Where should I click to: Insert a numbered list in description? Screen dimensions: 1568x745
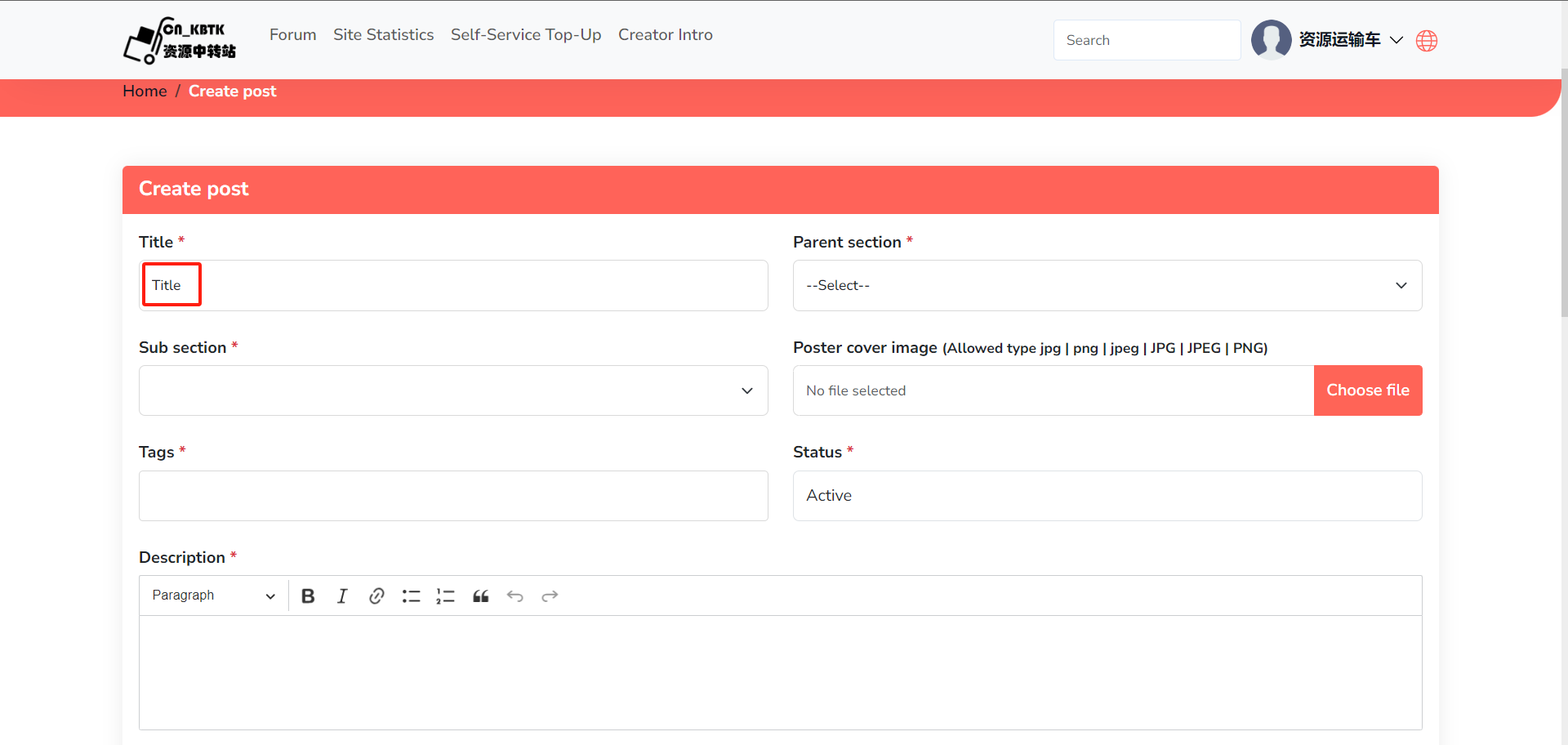tap(445, 596)
